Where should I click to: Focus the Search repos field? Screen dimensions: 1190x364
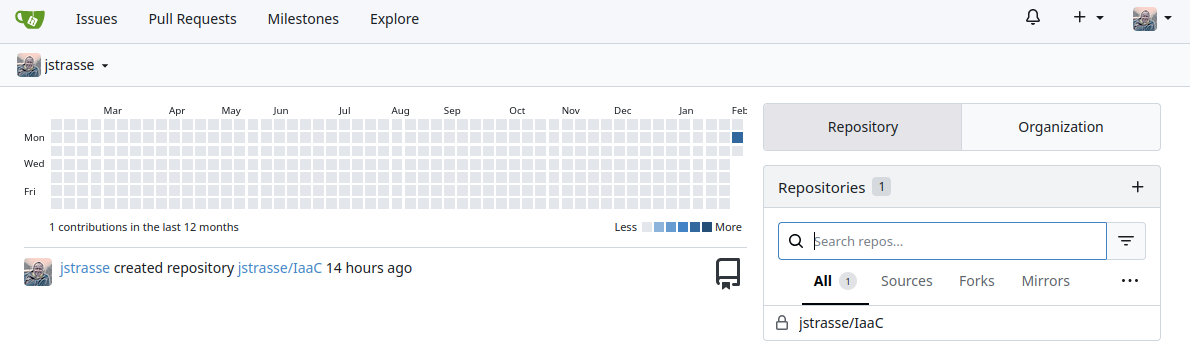942,241
